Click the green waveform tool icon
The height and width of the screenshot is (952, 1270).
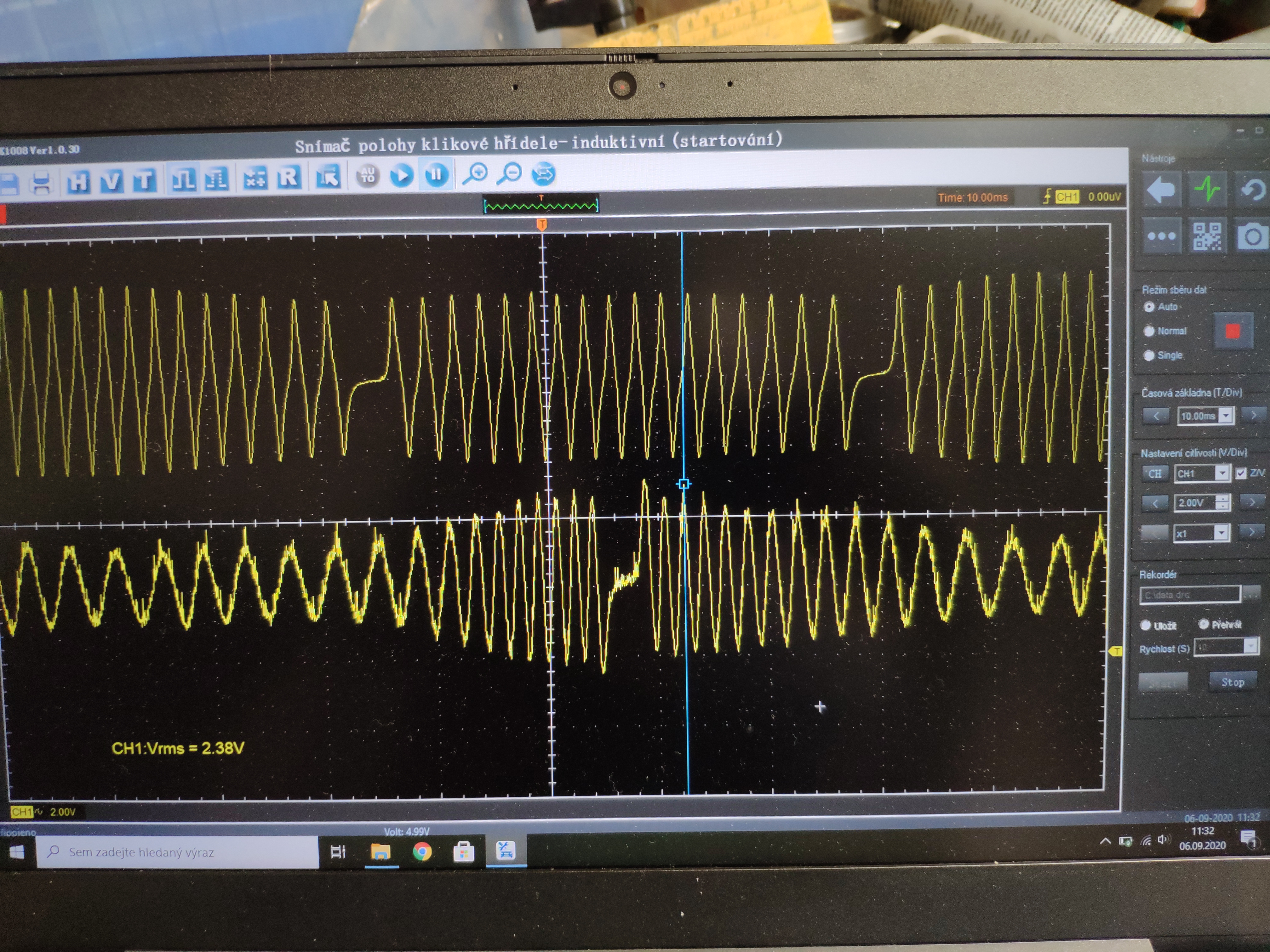[1207, 189]
